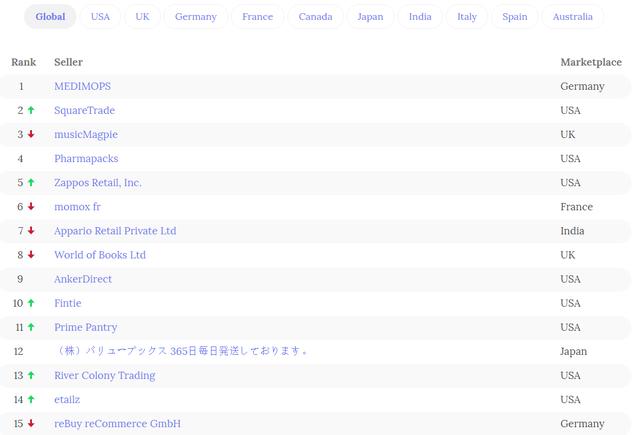Click rank number 12
The width and height of the screenshot is (640, 435).
click(x=19, y=351)
